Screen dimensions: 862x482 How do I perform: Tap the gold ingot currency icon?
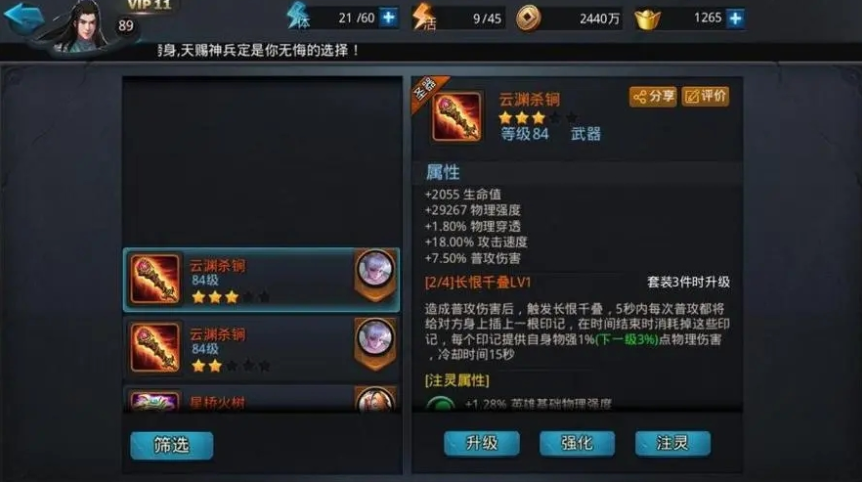click(648, 20)
